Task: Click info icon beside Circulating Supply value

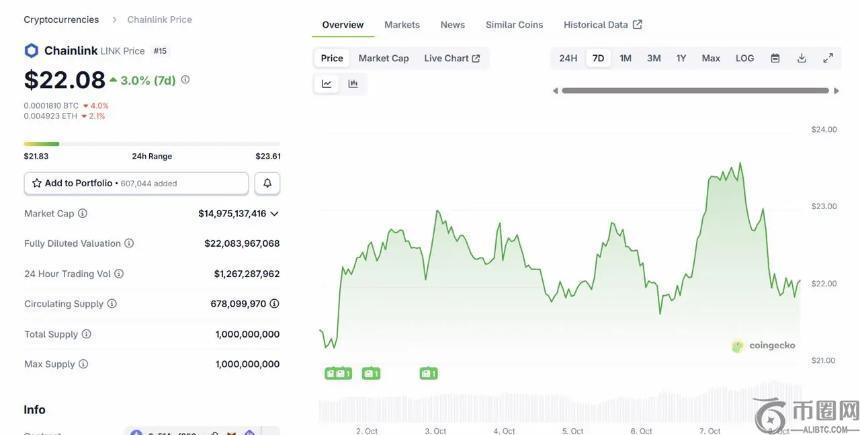Action: 274,304
